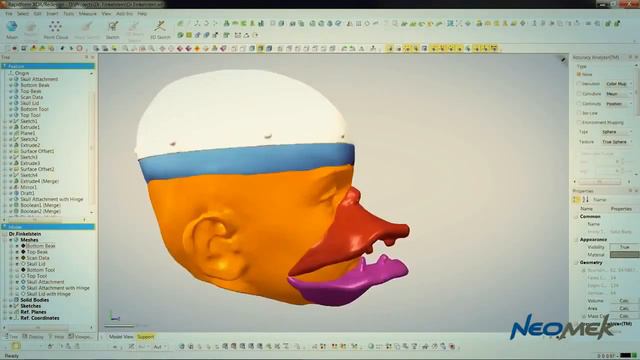Select the Continuity radio option

tap(579, 104)
